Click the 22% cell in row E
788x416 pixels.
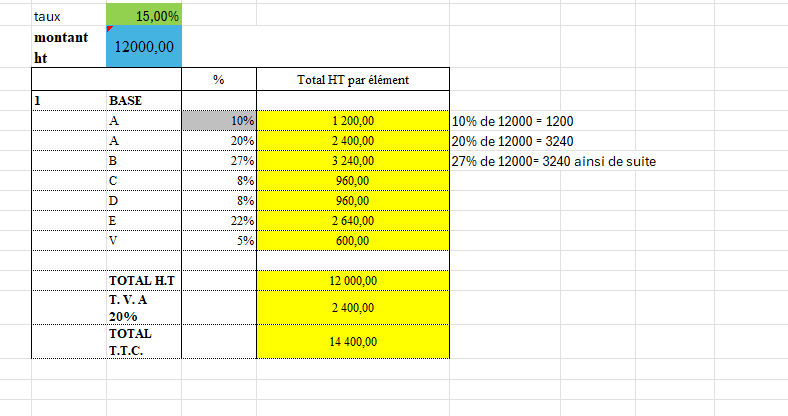tap(219, 220)
